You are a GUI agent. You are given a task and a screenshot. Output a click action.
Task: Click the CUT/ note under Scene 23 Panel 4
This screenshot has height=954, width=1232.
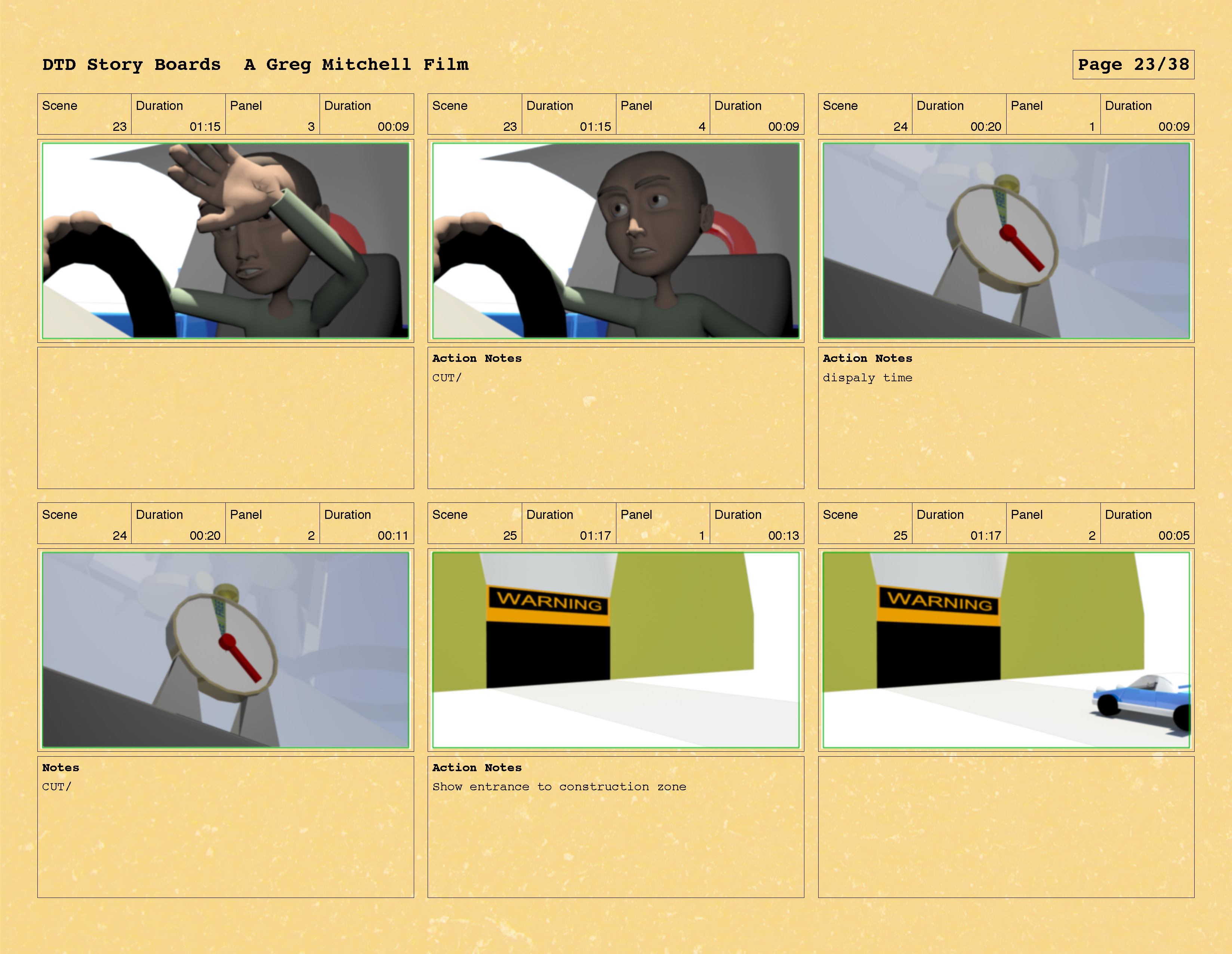(x=447, y=378)
